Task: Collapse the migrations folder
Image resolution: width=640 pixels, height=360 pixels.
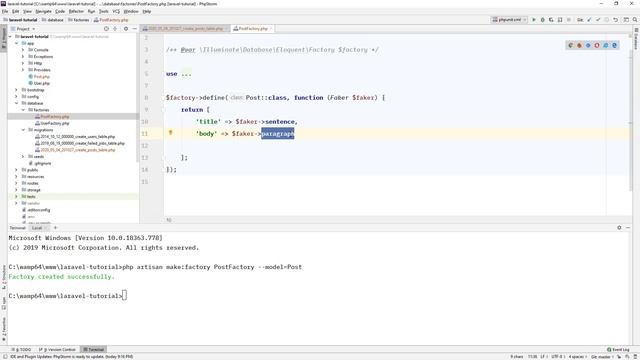Action: [23, 130]
